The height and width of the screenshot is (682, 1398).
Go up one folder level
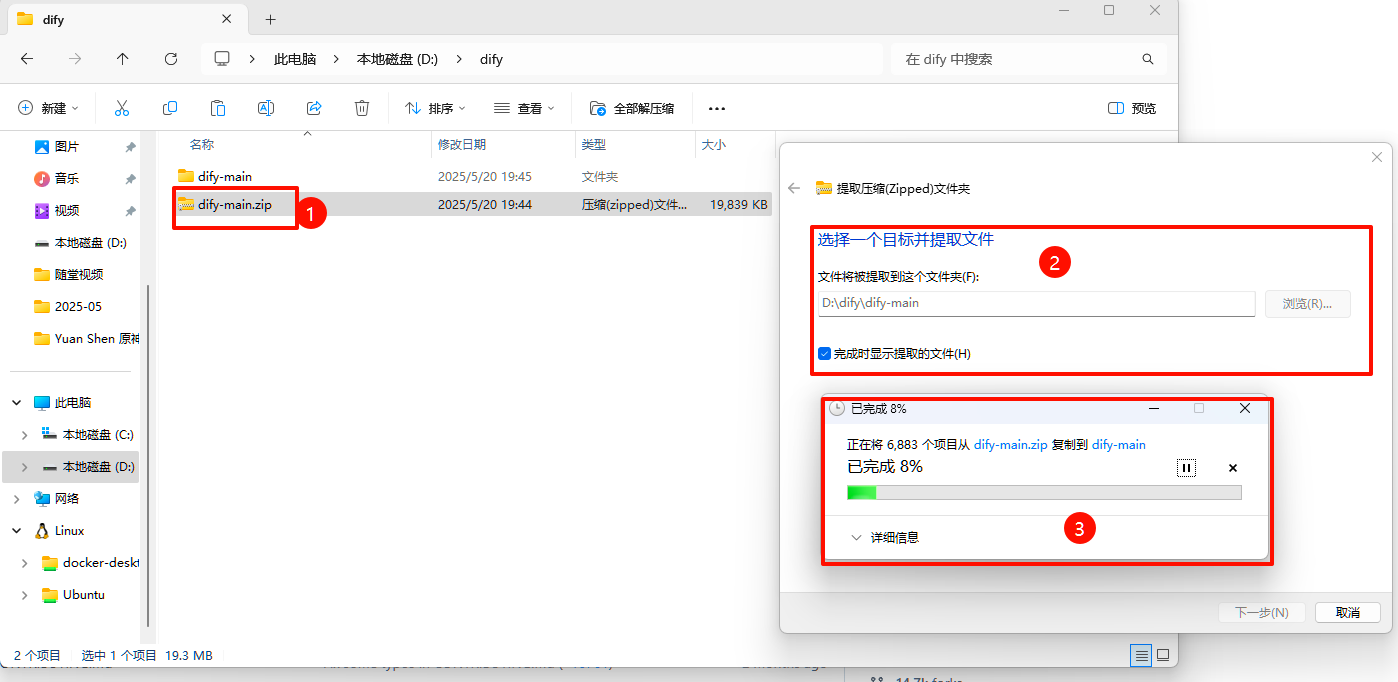123,59
